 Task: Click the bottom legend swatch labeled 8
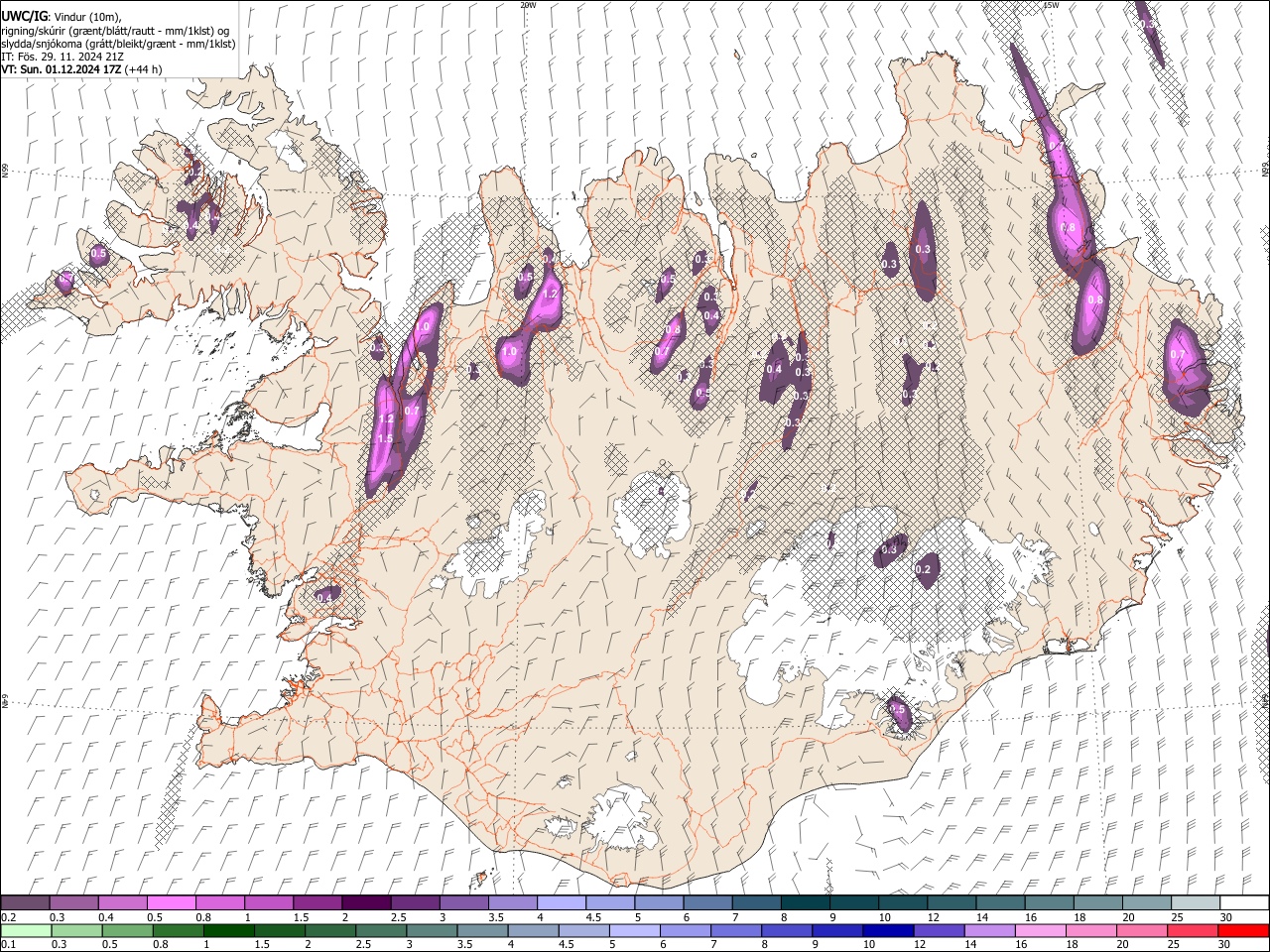click(x=786, y=930)
